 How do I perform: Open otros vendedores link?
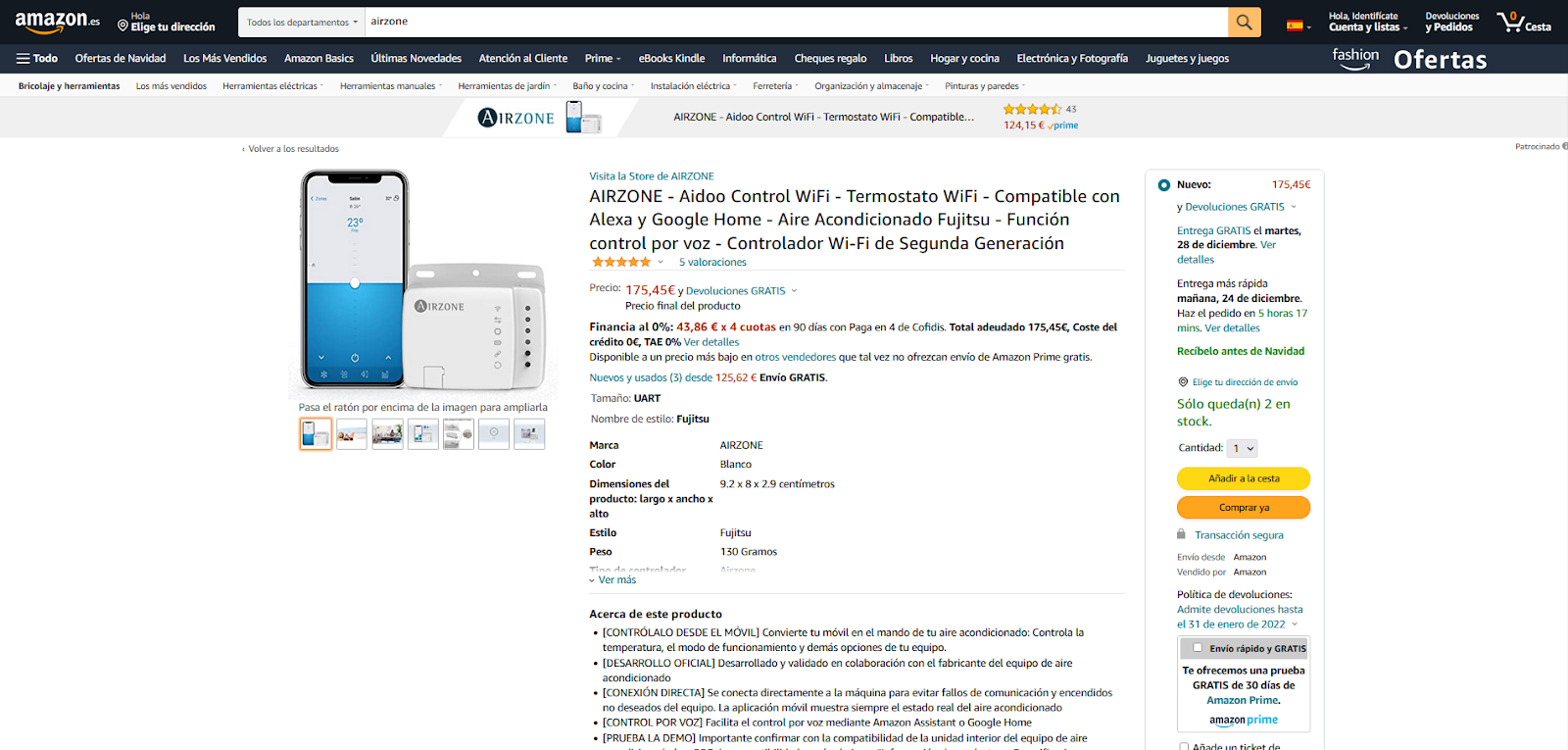tap(796, 357)
